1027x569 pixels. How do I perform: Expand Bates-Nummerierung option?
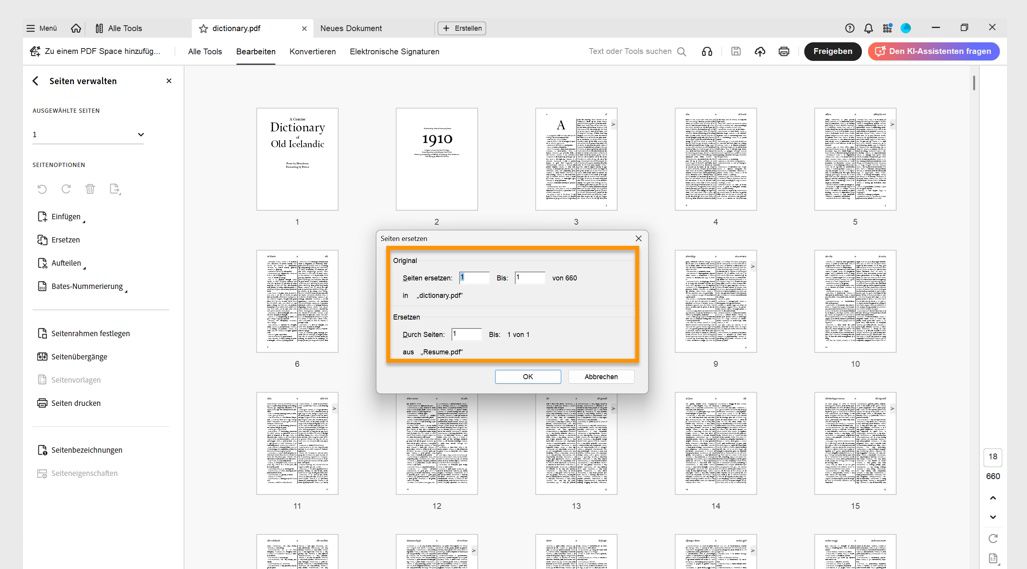(82, 287)
